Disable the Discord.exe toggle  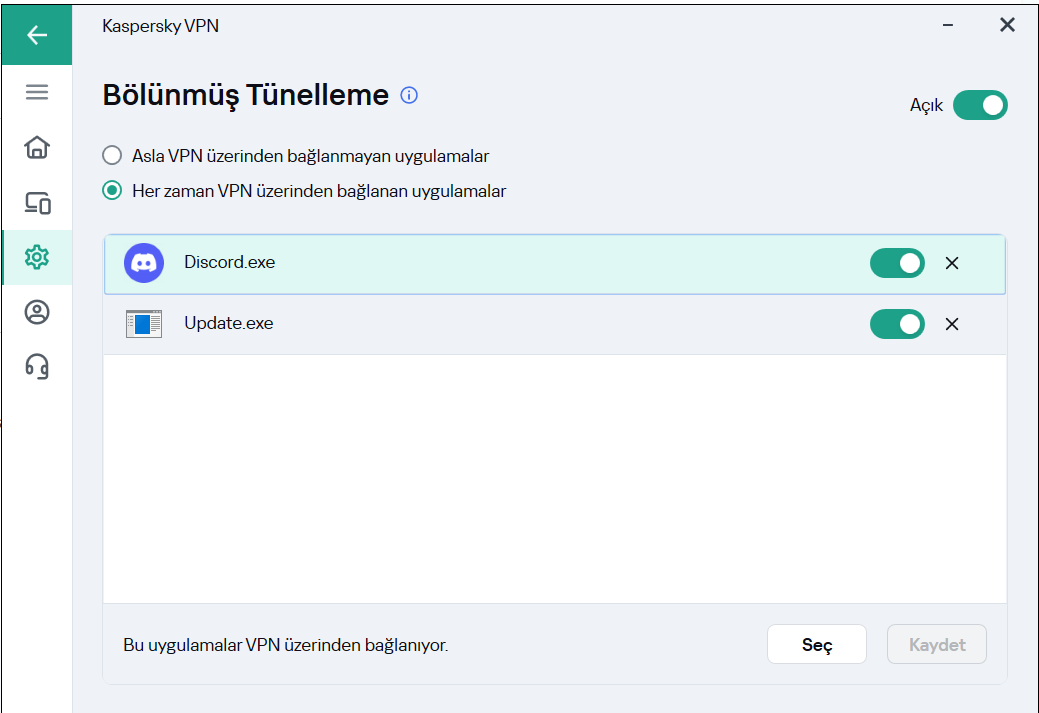click(x=896, y=263)
